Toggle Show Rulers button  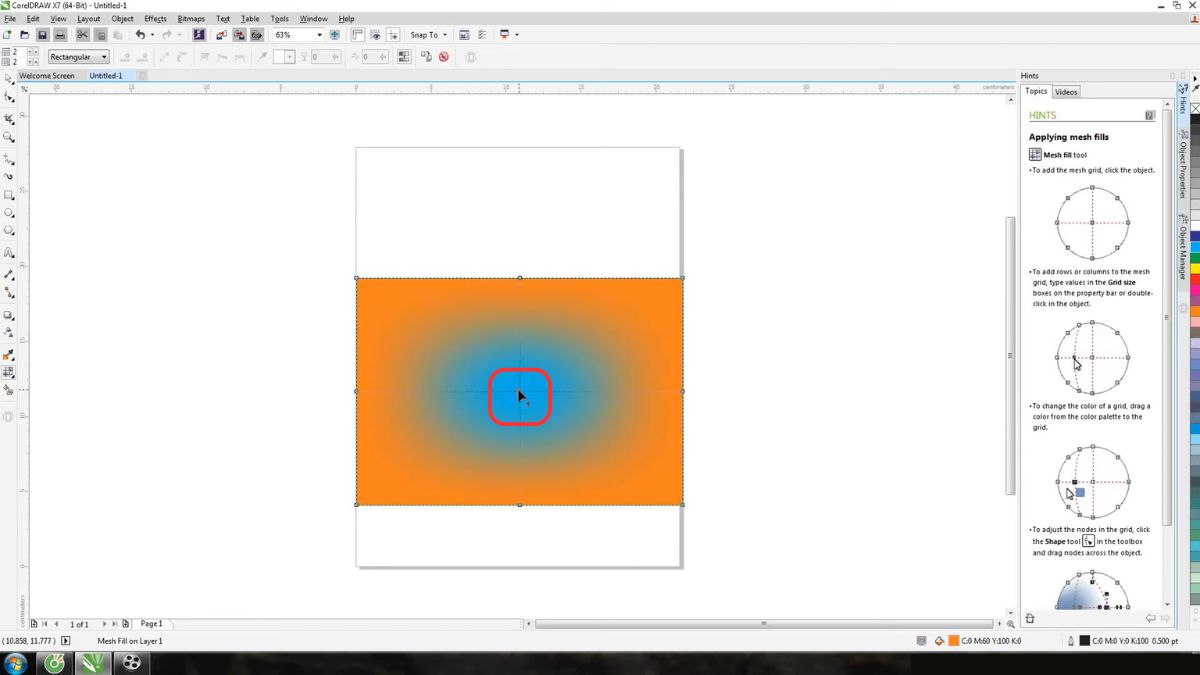[357, 35]
